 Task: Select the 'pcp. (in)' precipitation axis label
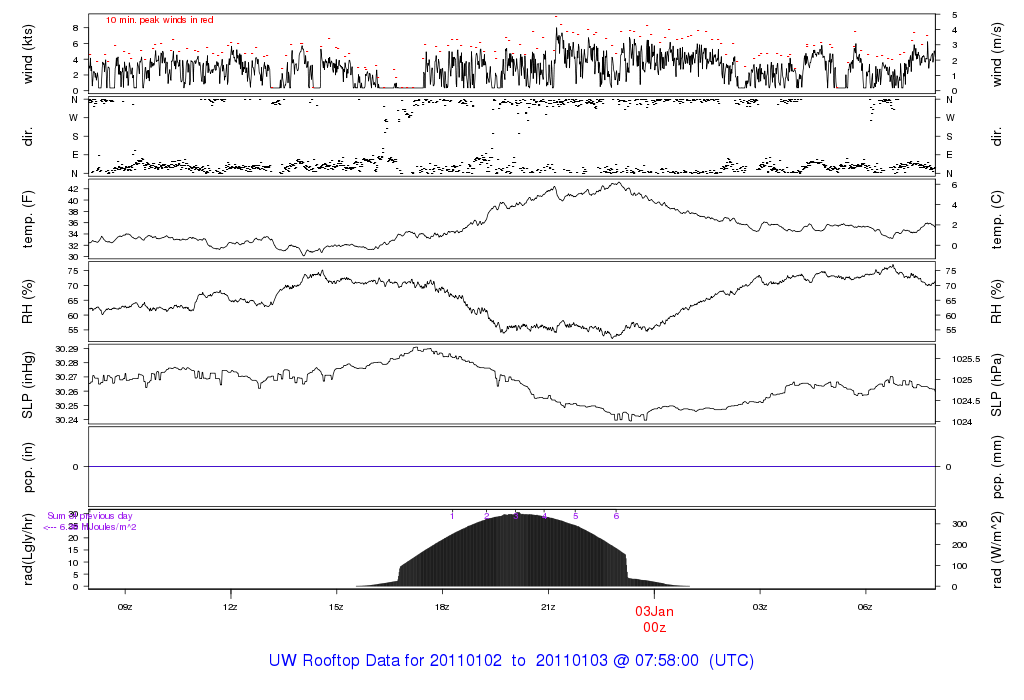point(28,466)
